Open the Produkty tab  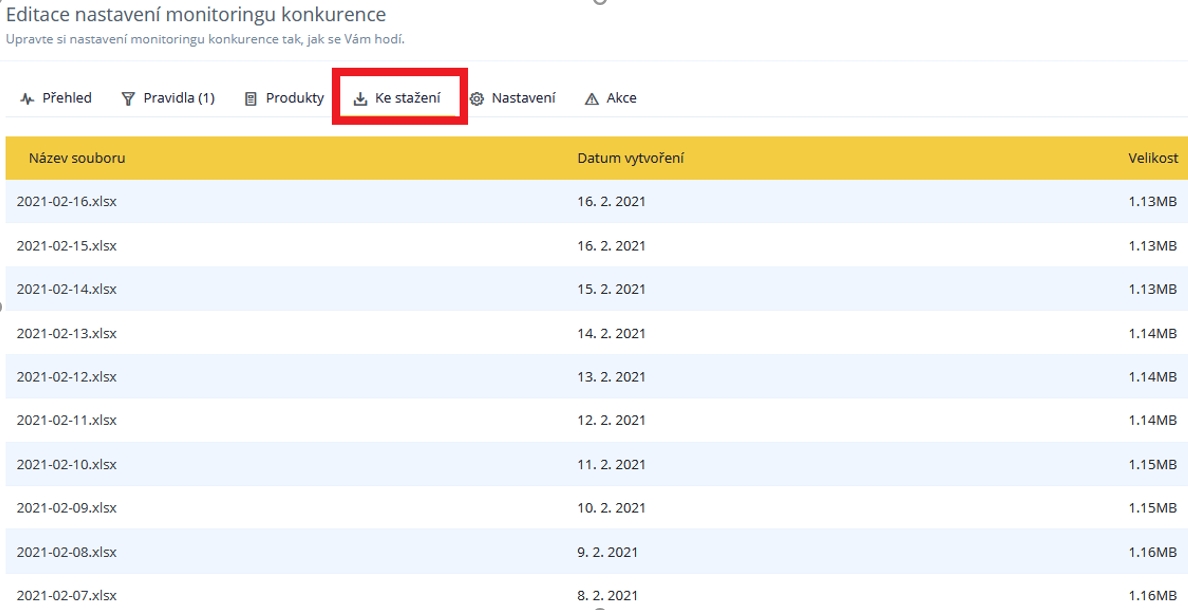(294, 98)
